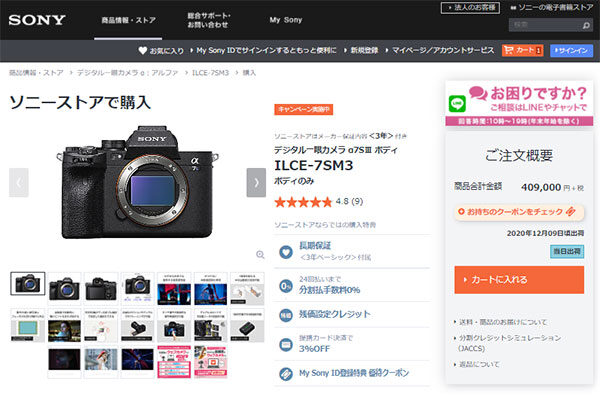The height and width of the screenshot is (400, 600).
Task: Open マイページ／アカウントサービス link
Action: click(x=440, y=50)
